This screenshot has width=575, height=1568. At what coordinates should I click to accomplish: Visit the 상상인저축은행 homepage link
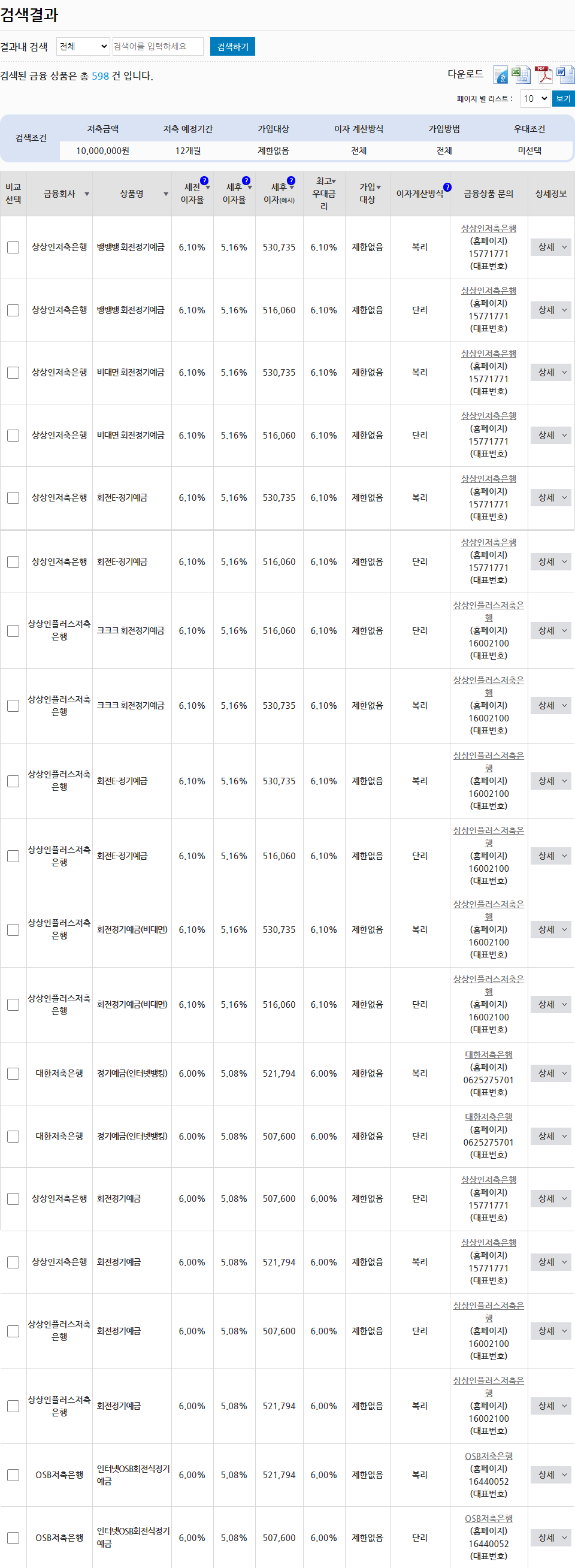click(x=489, y=229)
